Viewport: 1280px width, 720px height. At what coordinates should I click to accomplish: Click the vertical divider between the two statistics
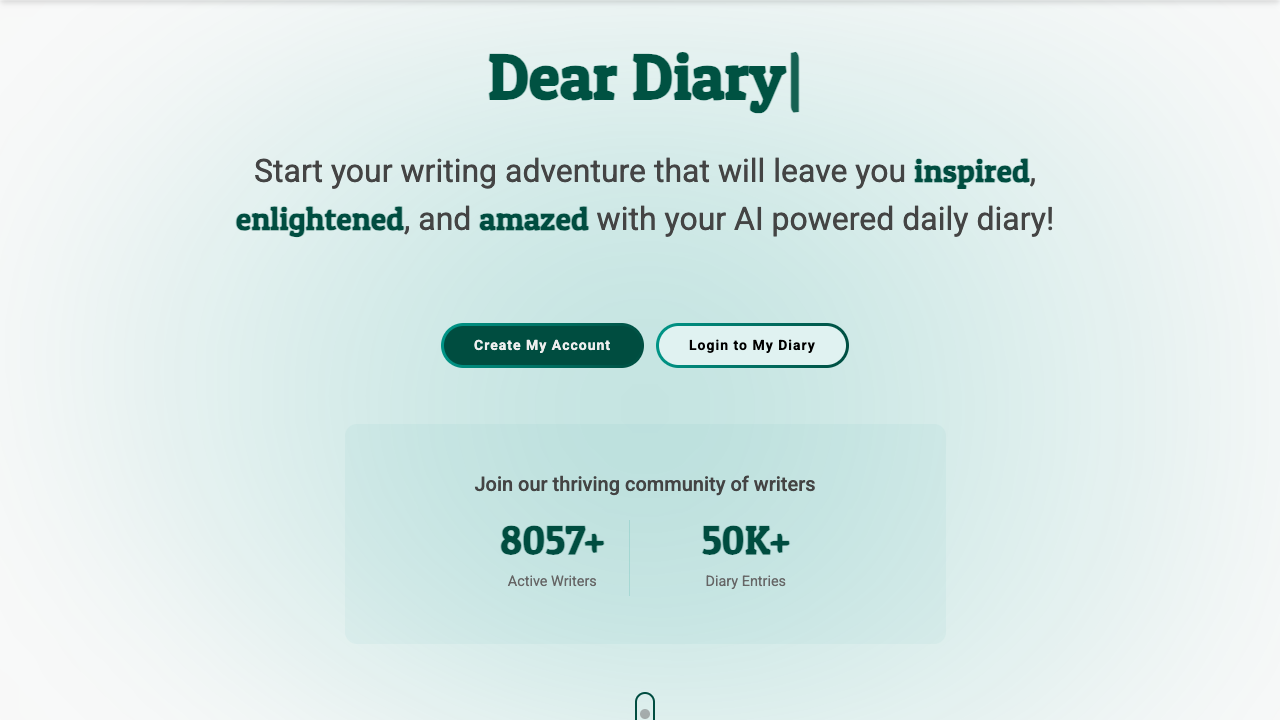point(630,557)
